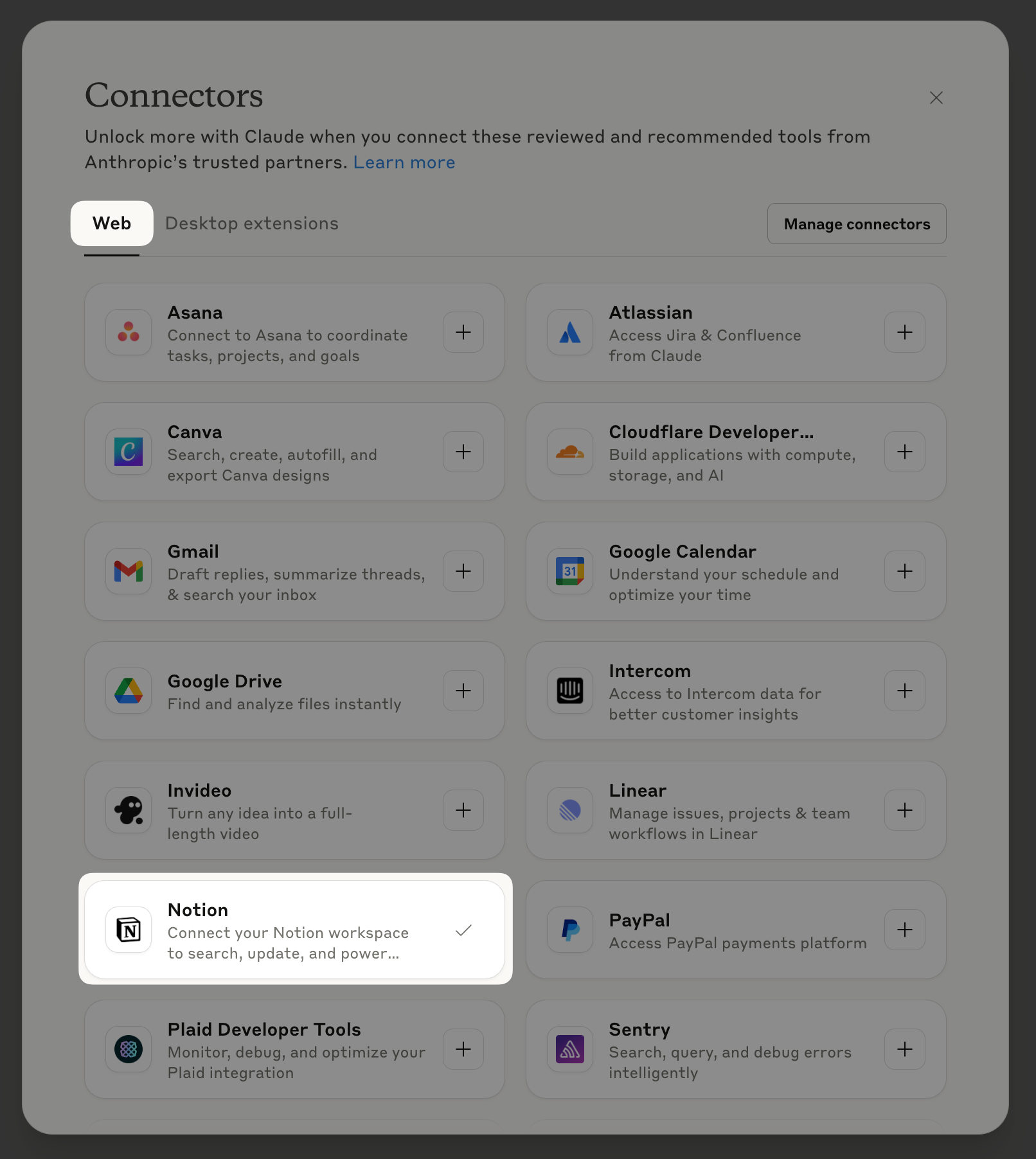Close the Connectors dialog
The width and height of the screenshot is (1036, 1159).
click(x=936, y=98)
